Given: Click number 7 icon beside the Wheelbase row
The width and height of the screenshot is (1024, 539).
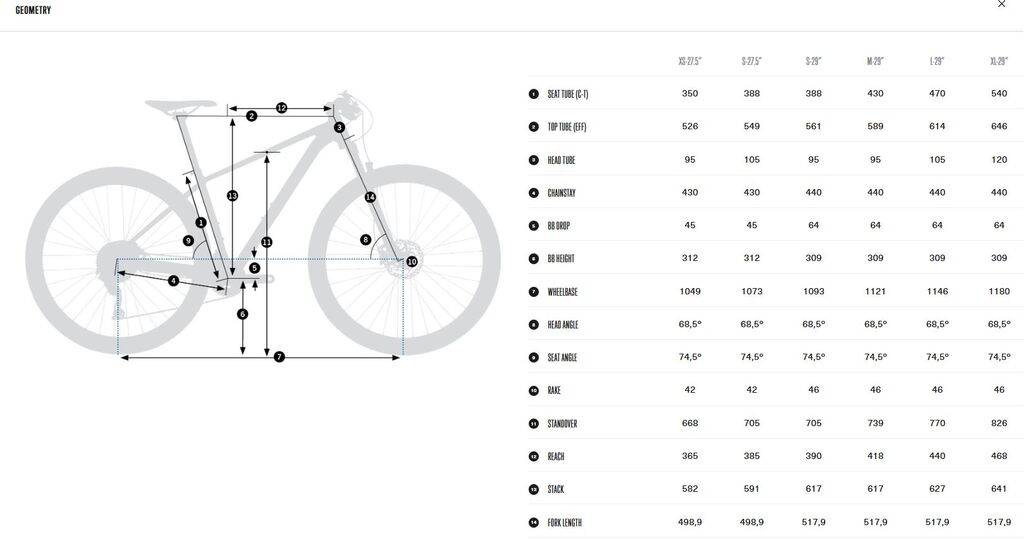Looking at the screenshot, I should pos(533,292).
